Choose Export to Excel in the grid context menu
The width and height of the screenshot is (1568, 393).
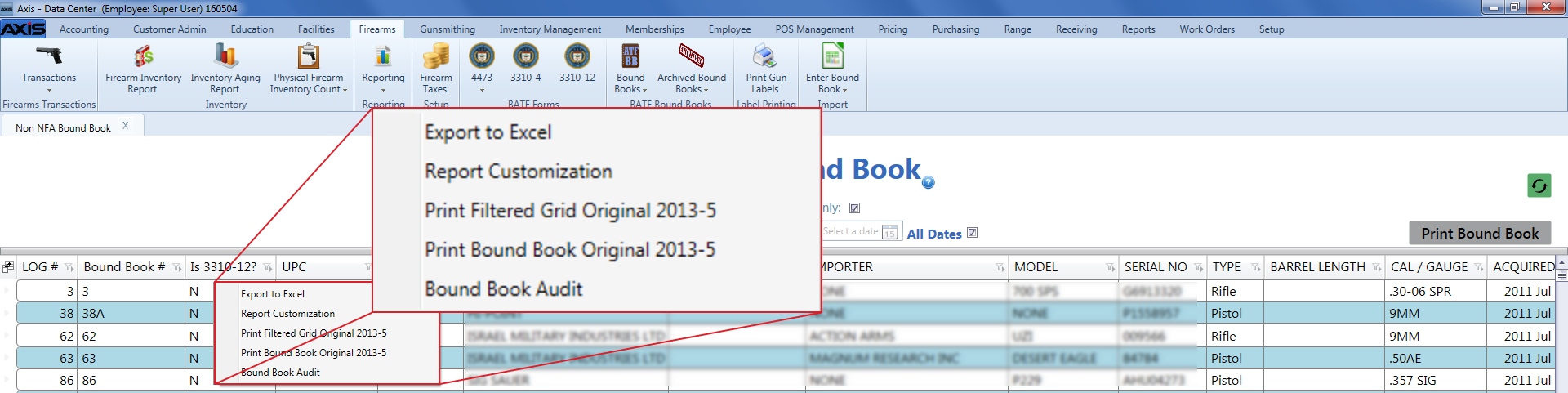click(x=273, y=294)
